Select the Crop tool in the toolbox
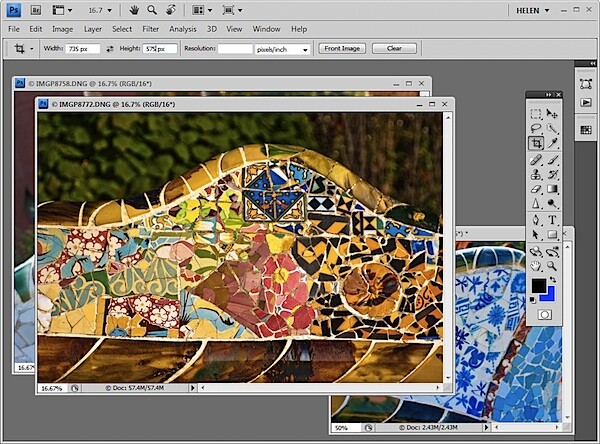600x444 pixels. (536, 144)
